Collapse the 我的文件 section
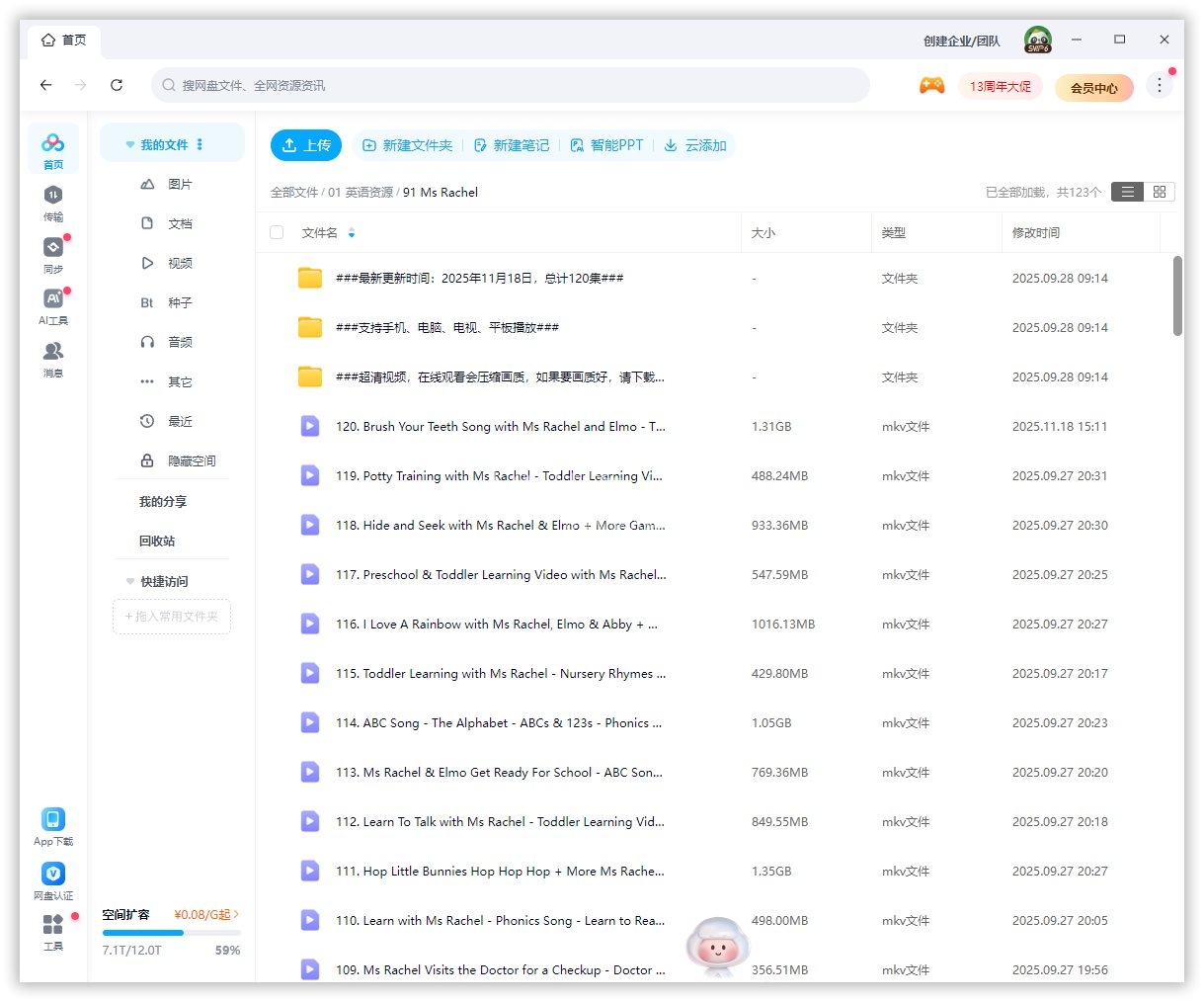1204x1002 pixels. (x=130, y=143)
